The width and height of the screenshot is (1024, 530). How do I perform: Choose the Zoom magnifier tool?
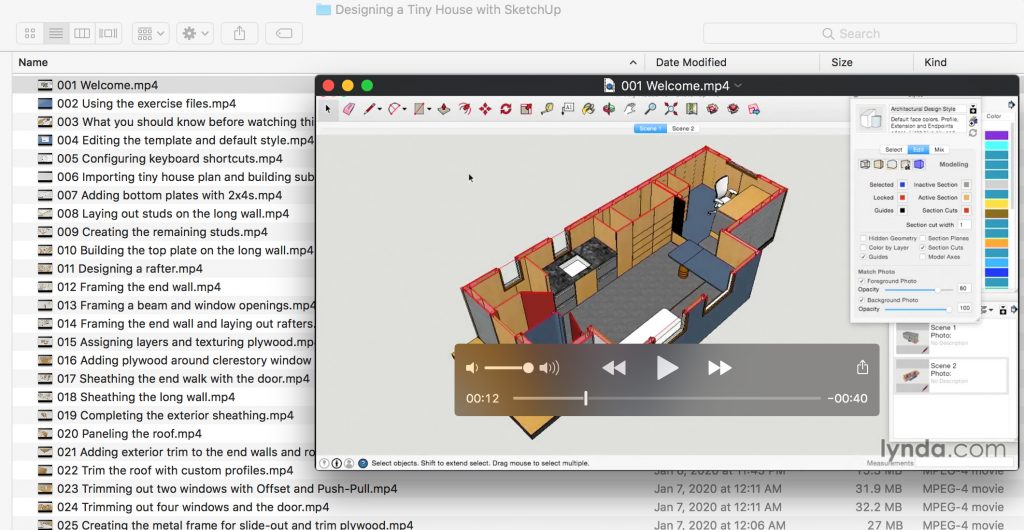(x=650, y=109)
